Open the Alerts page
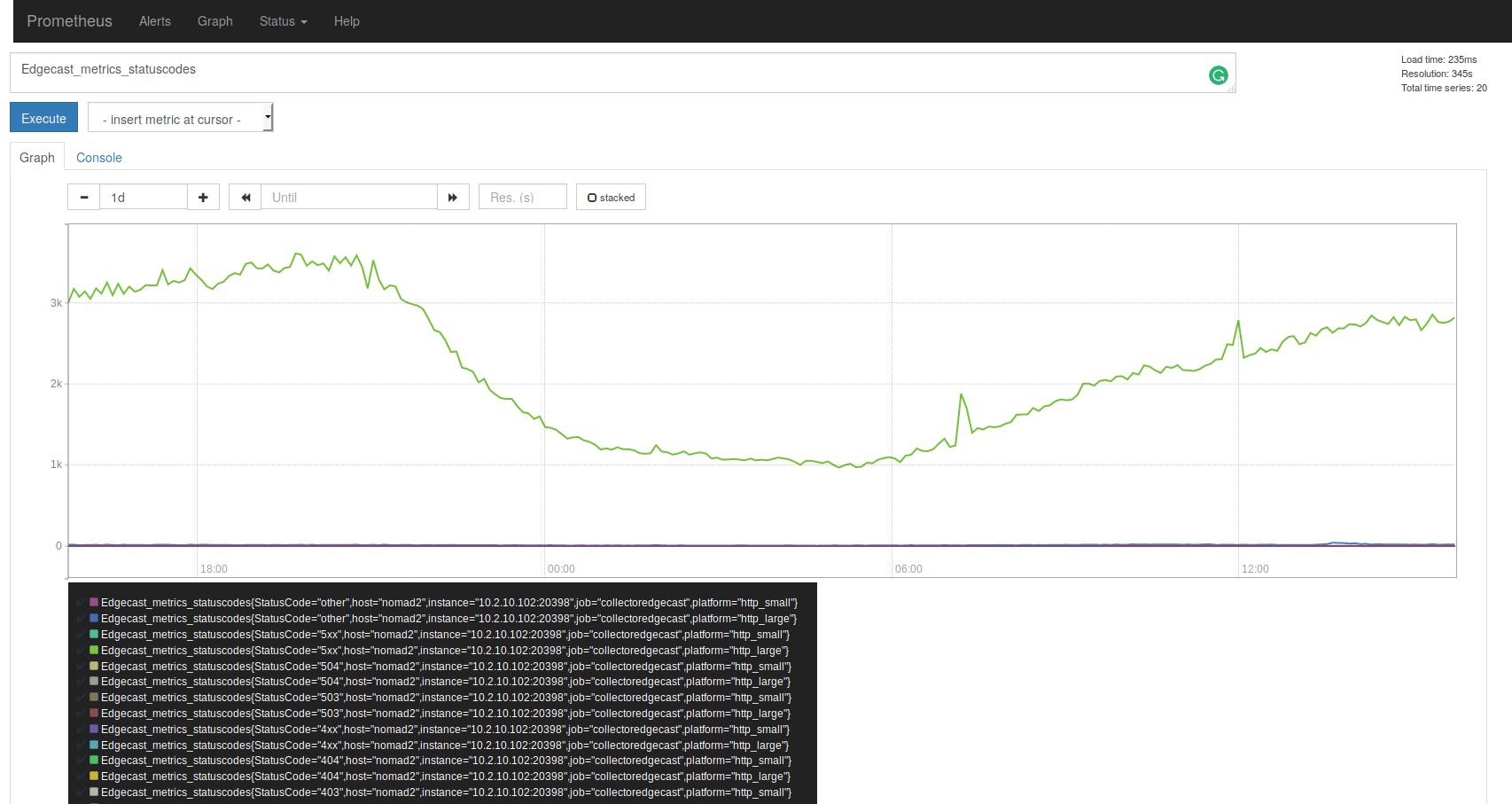1512x804 pixels. click(x=154, y=21)
